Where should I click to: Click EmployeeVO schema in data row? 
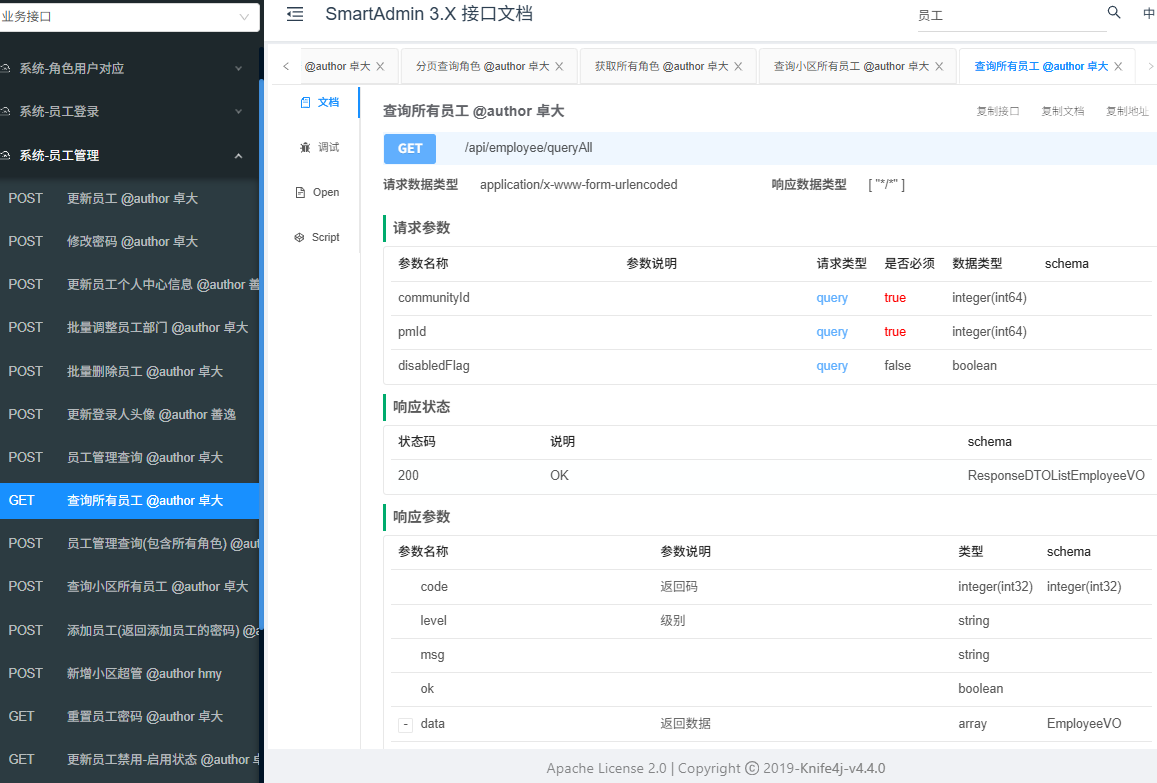coord(1083,723)
